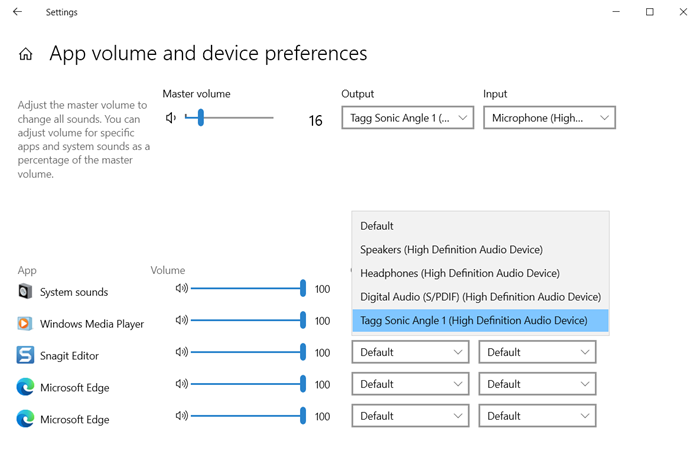Choose Speakers (High Definition Audio Device)
The height and width of the screenshot is (451, 700).
tap(451, 249)
